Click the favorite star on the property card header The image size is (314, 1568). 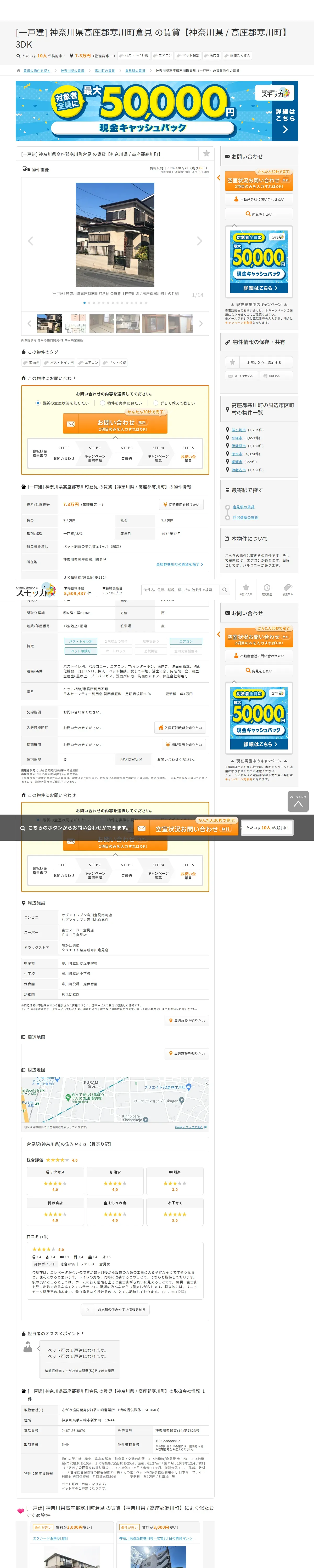pyautogui.click(x=206, y=153)
